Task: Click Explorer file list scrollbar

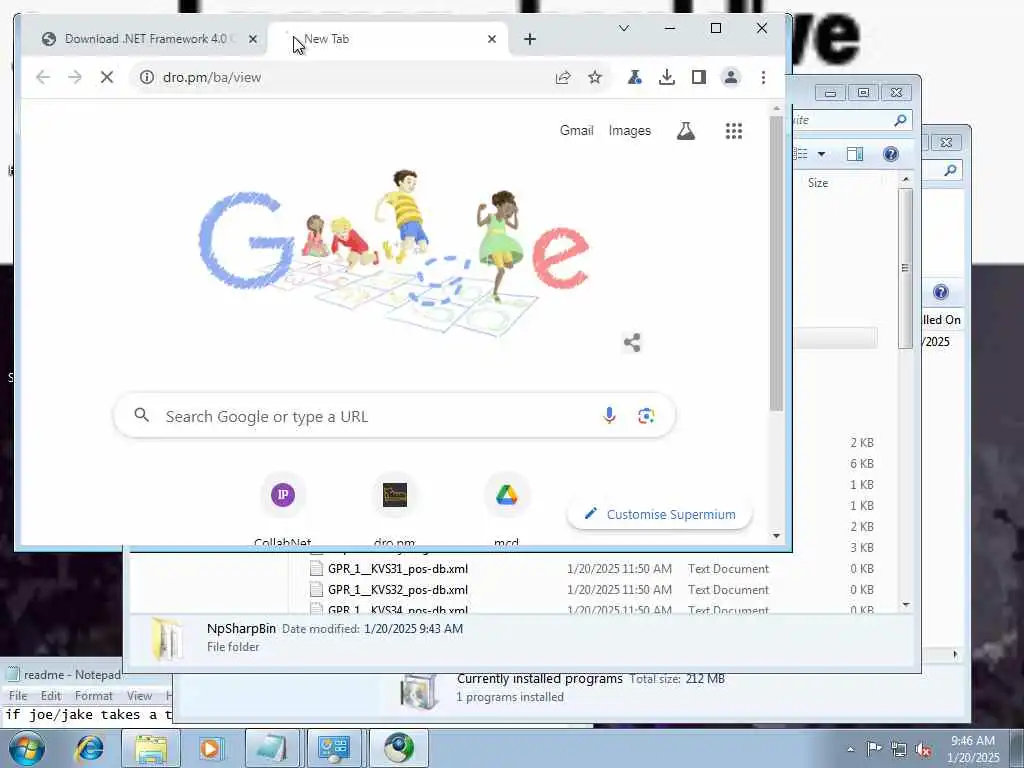Action: (905, 268)
